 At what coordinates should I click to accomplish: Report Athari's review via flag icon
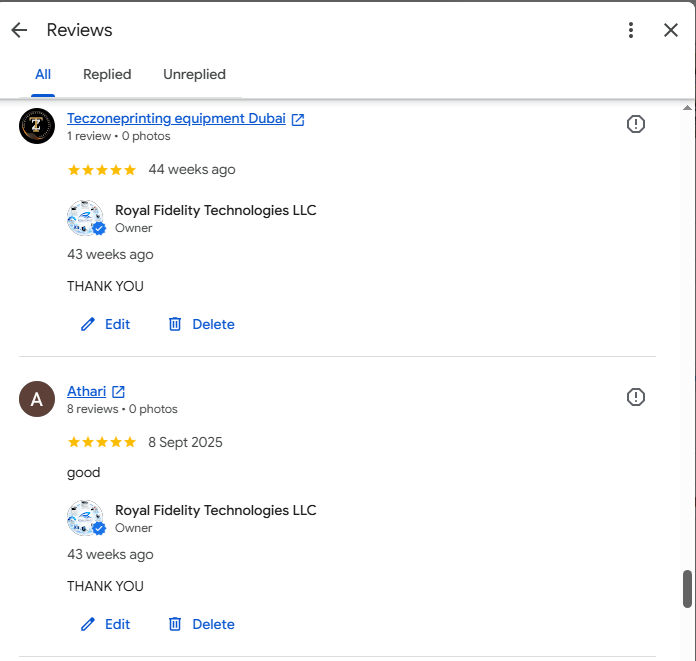[636, 397]
